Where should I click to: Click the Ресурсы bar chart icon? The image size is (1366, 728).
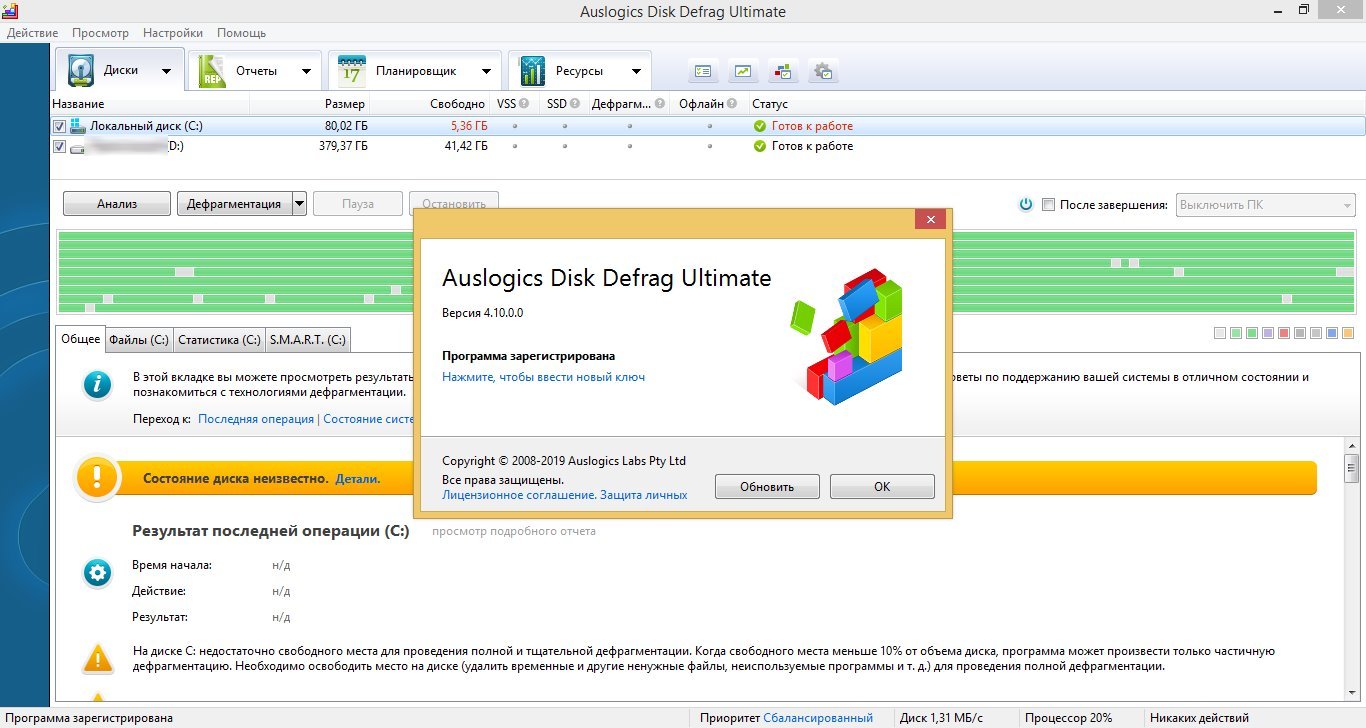click(x=532, y=71)
